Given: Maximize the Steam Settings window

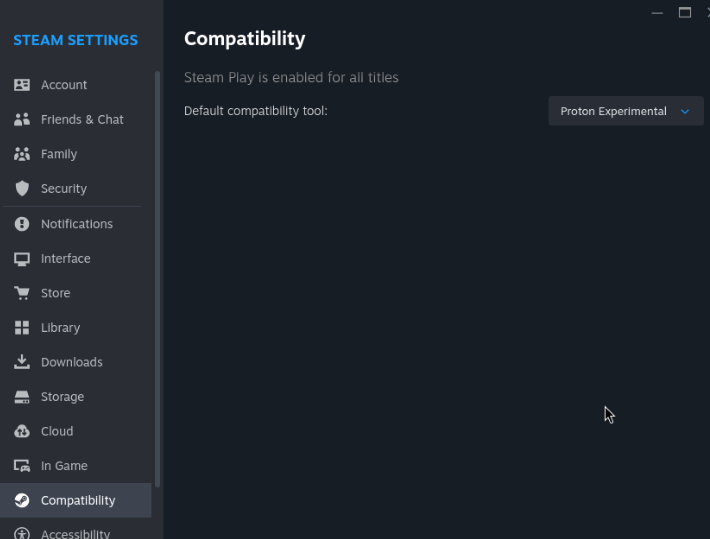Looking at the screenshot, I should [x=685, y=12].
